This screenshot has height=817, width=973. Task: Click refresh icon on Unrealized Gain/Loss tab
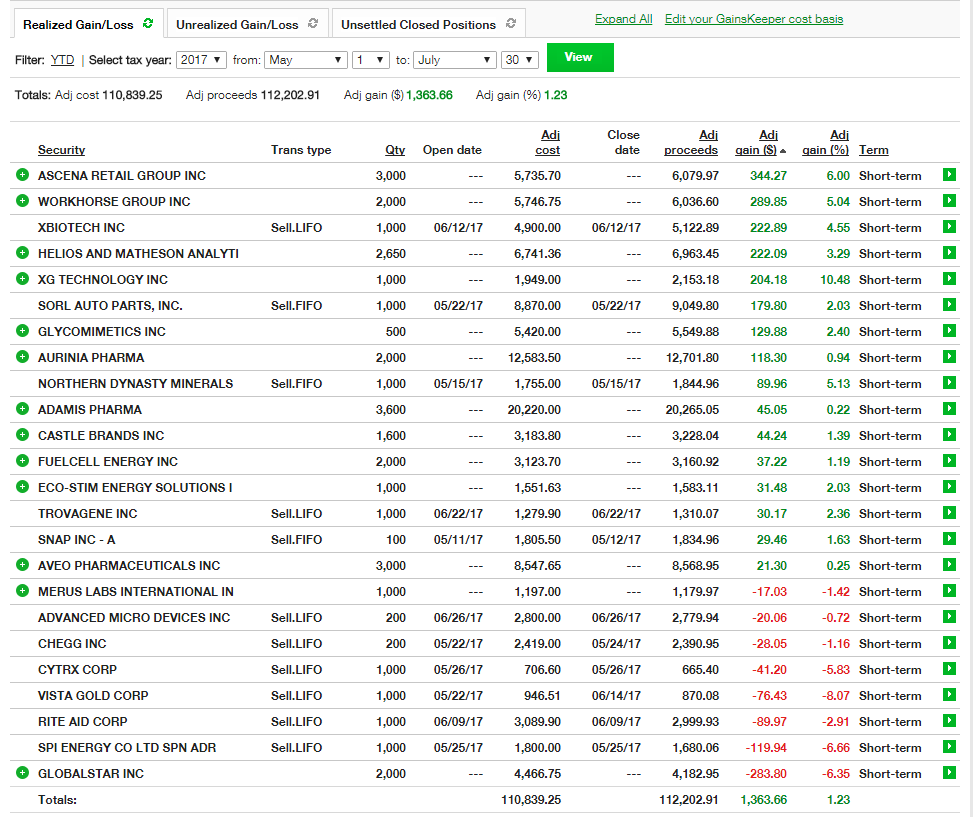tap(313, 23)
